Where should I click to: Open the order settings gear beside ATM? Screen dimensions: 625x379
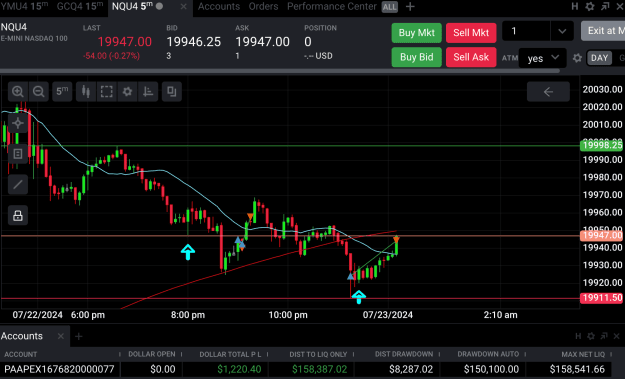click(x=577, y=58)
